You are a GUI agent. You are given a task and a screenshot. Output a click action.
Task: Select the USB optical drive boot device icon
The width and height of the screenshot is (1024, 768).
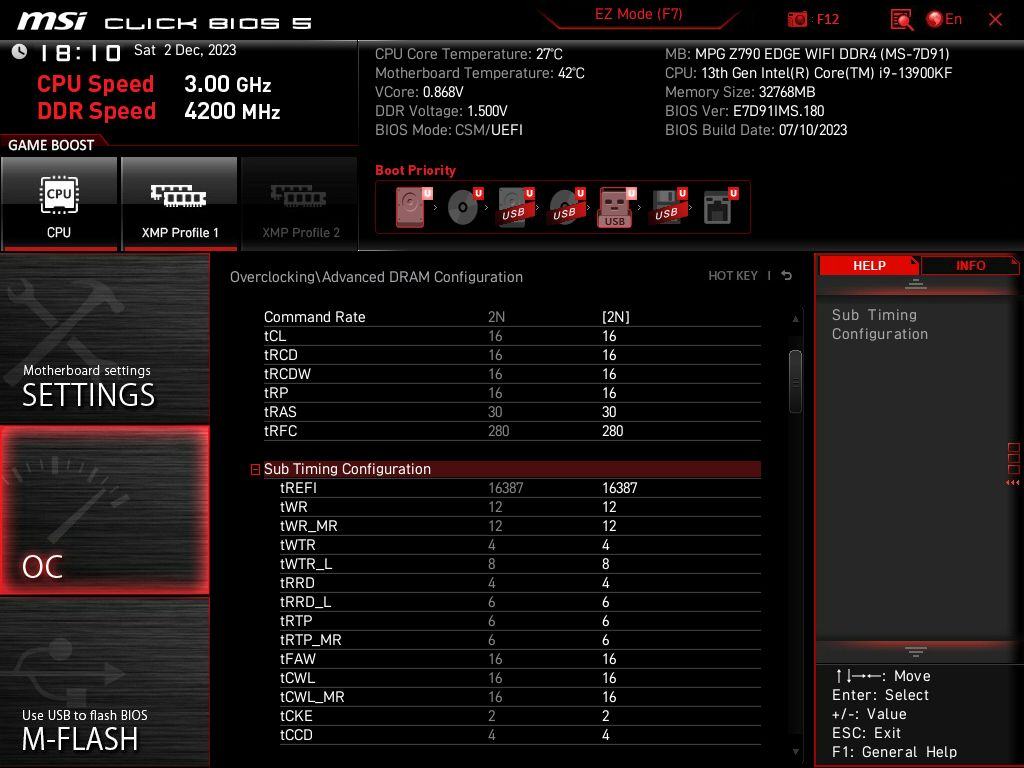pos(567,207)
